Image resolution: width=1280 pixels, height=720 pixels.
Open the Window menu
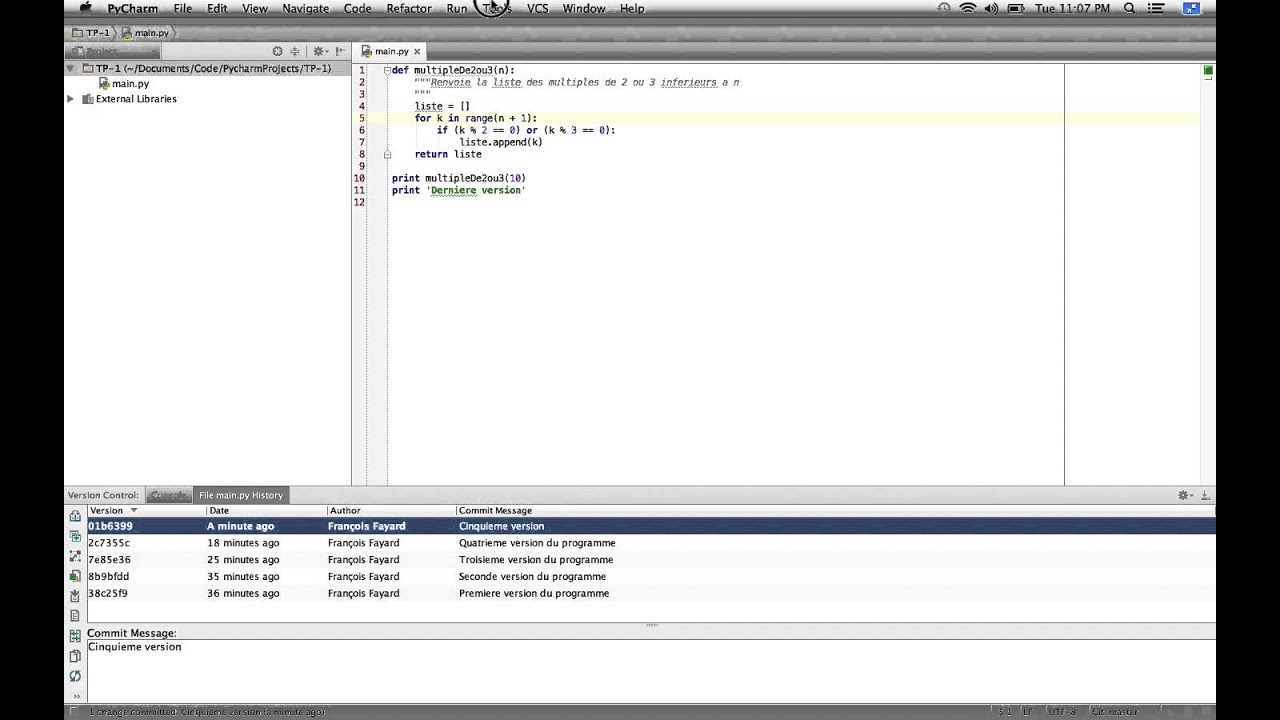pyautogui.click(x=584, y=8)
